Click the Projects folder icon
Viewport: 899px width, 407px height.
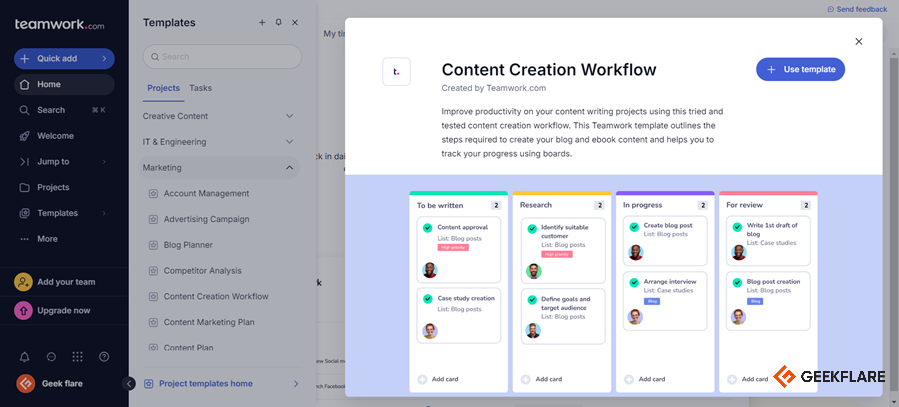click(x=24, y=187)
